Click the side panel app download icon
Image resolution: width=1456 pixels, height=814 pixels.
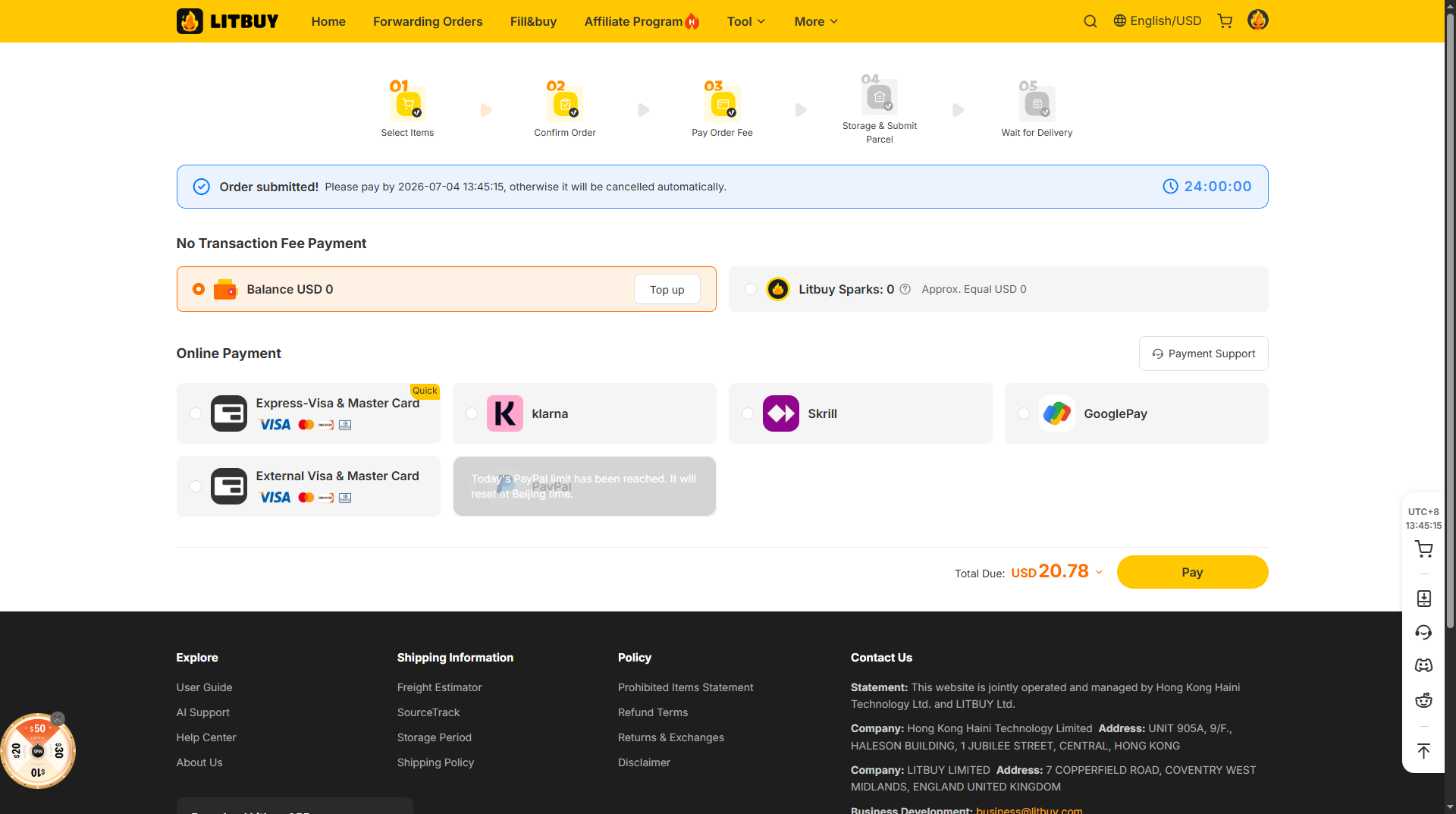click(1423, 599)
